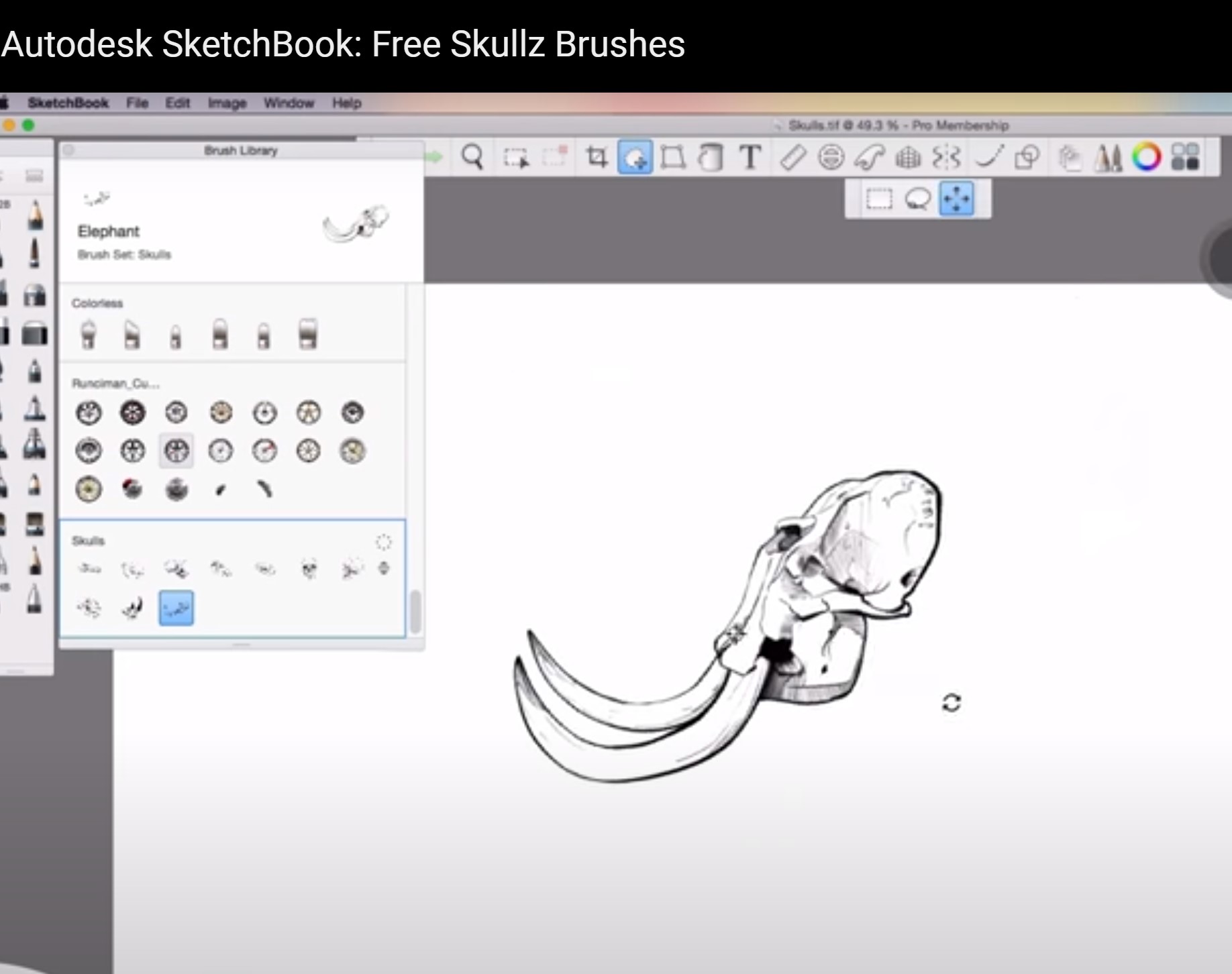Choose rectangle selection in the sub-toolbar
Image resolution: width=1232 pixels, height=974 pixels.
[x=879, y=199]
